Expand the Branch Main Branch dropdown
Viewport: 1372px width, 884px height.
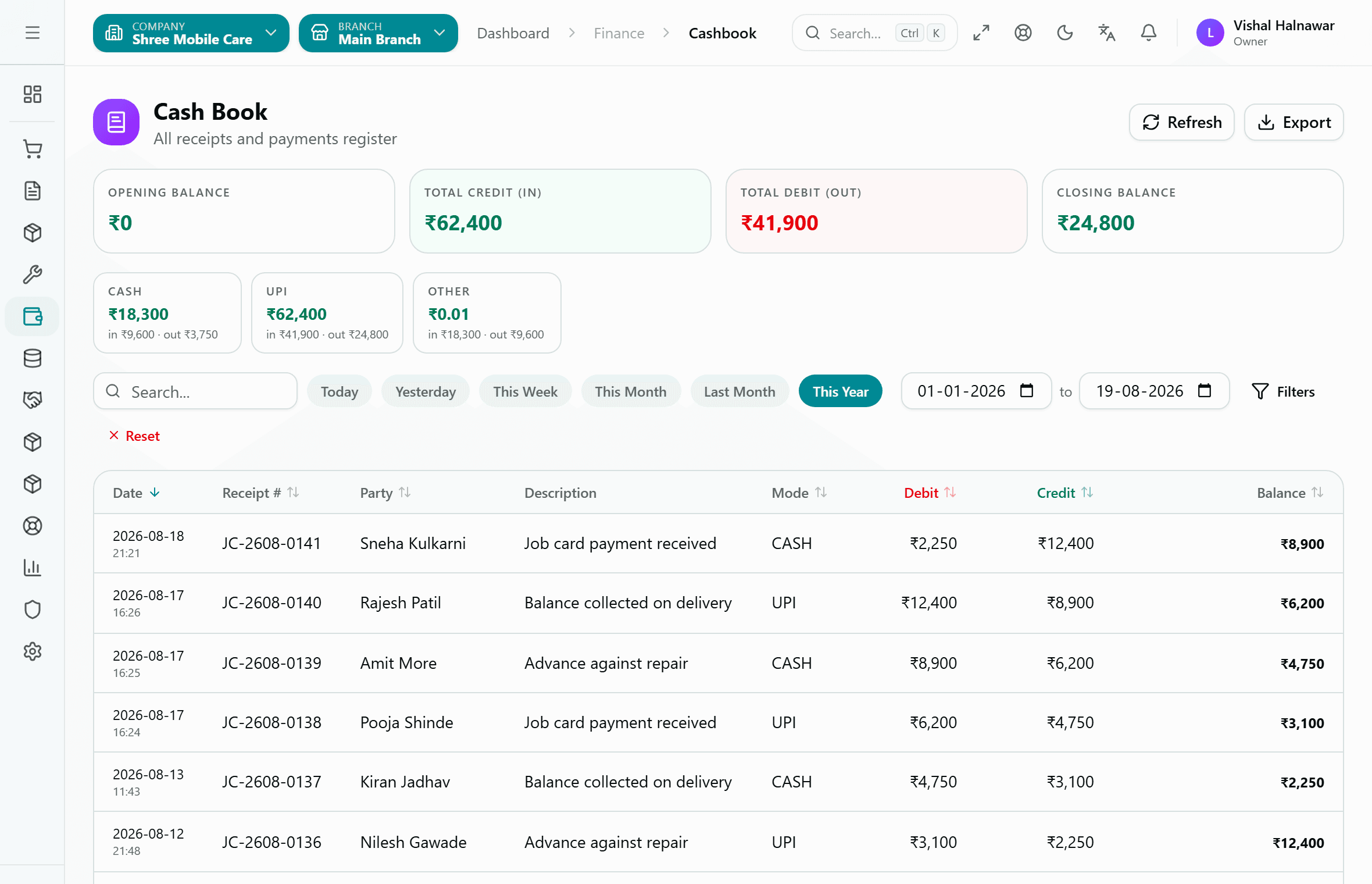[x=378, y=33]
